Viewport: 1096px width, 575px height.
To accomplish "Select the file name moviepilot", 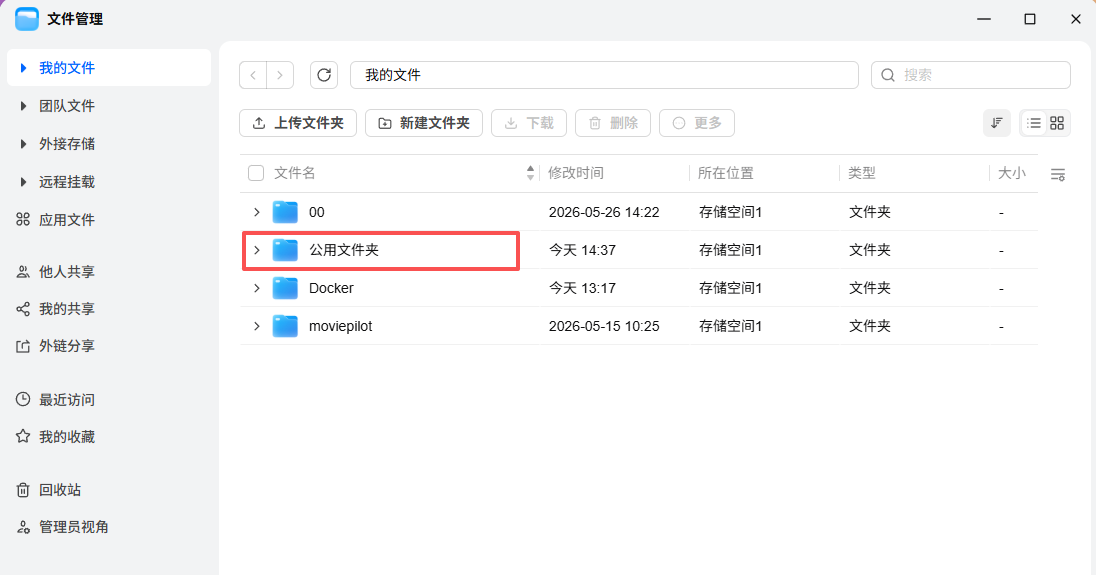I will point(340,326).
